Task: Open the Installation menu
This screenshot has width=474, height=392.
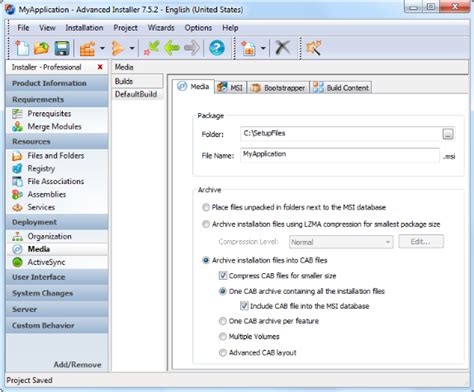Action: coord(84,28)
